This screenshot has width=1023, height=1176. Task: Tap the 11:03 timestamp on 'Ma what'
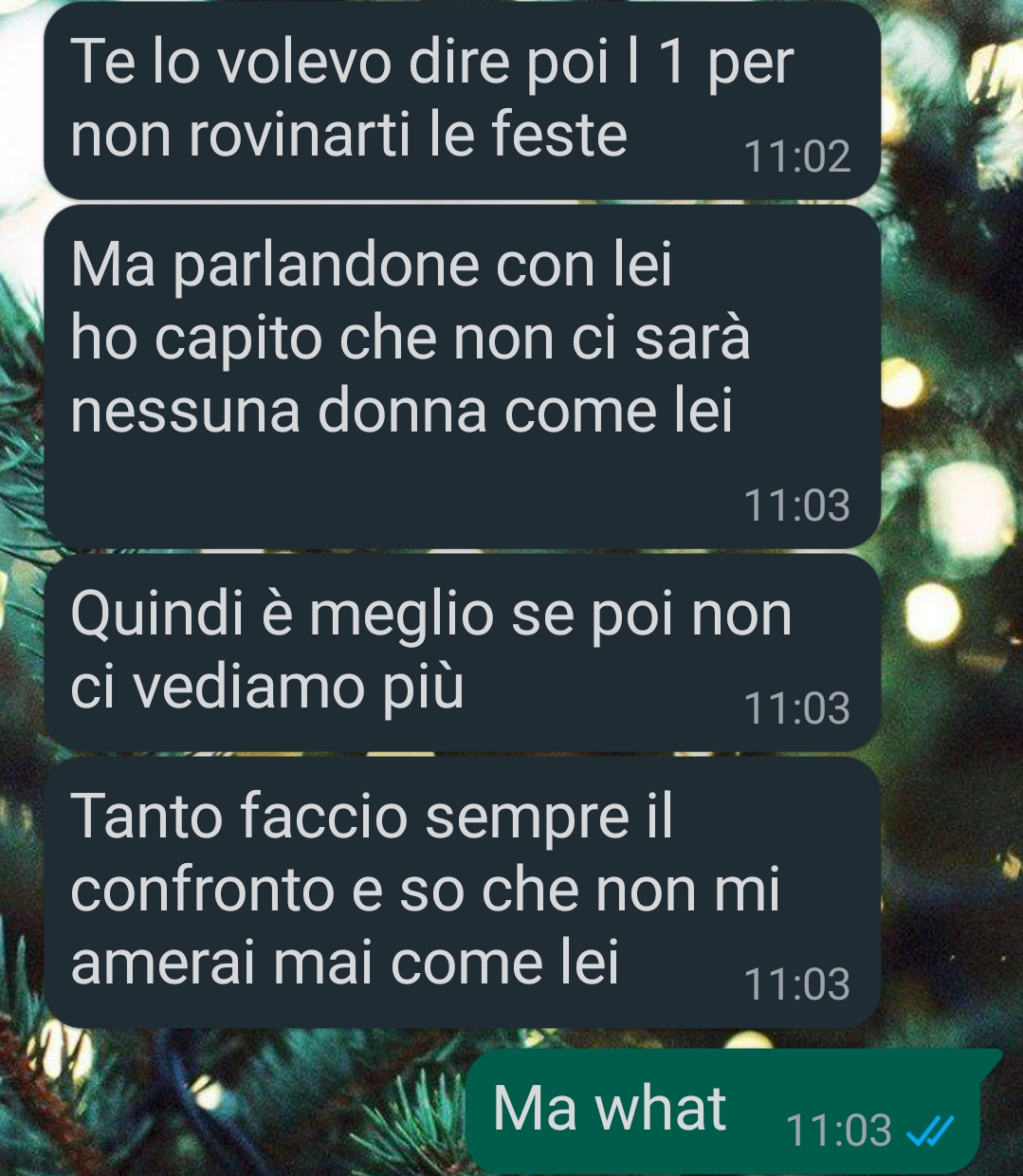point(839,1130)
